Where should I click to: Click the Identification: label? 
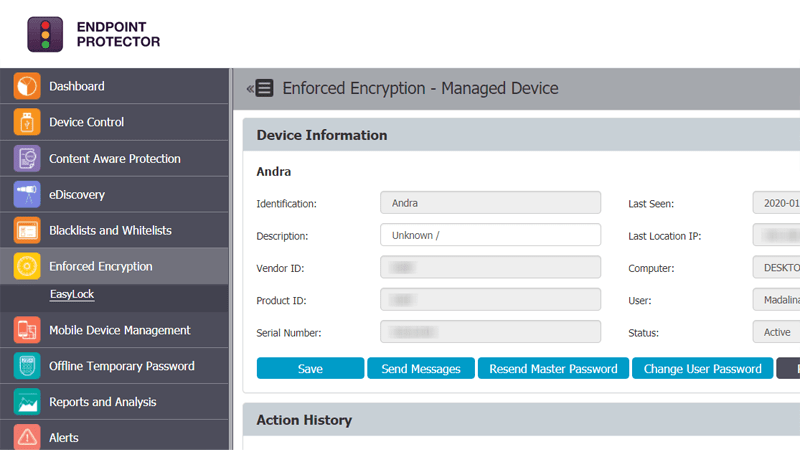(286, 204)
